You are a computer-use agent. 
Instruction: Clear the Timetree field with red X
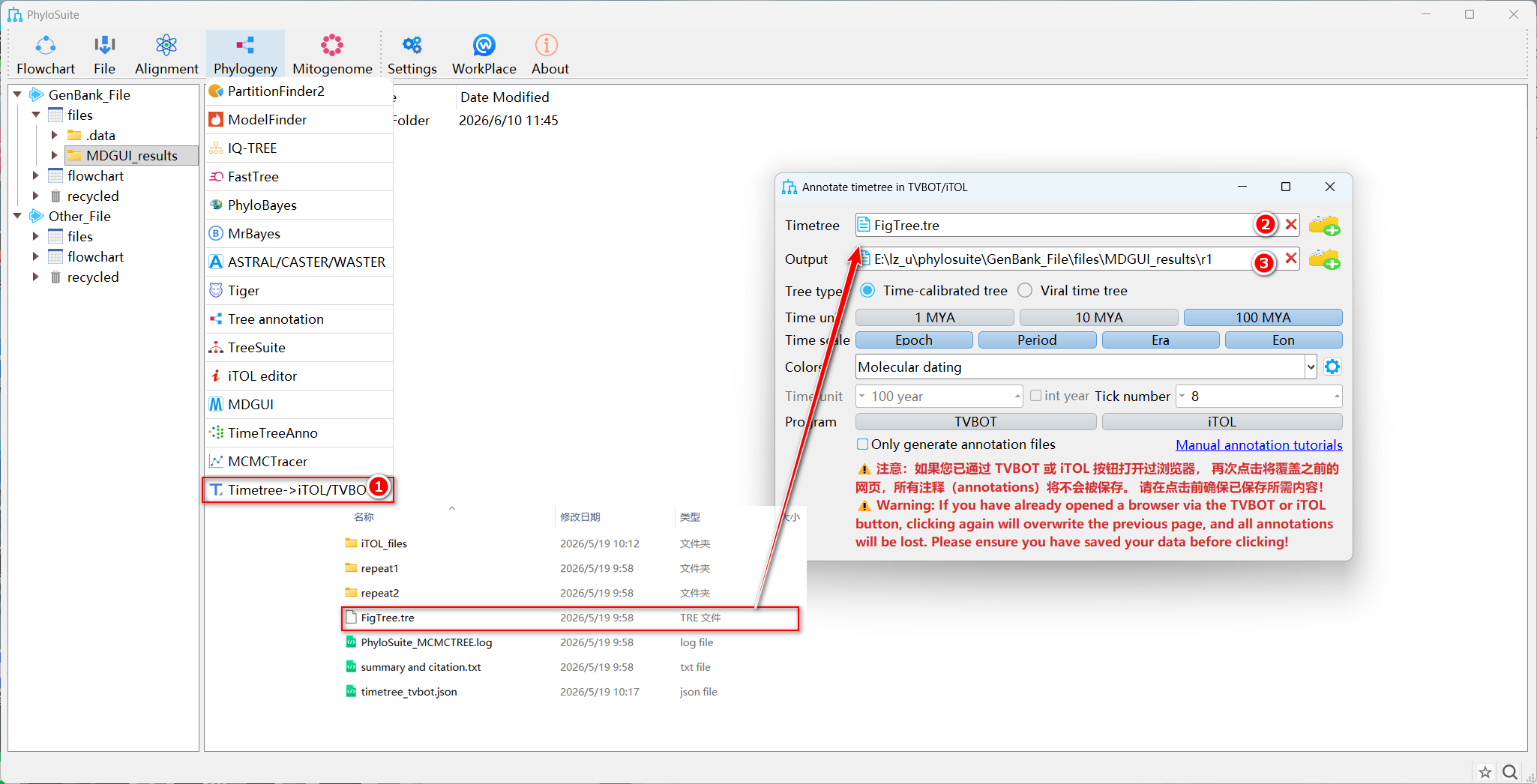click(1291, 224)
